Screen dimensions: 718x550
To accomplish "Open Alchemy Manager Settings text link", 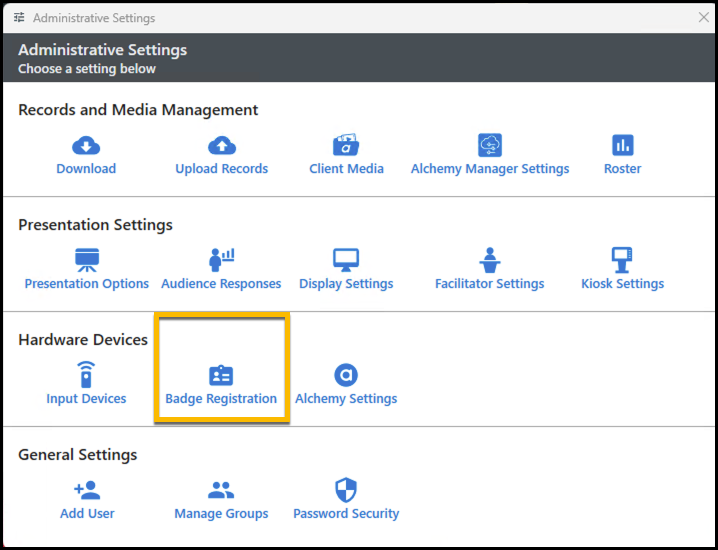I will tap(490, 169).
